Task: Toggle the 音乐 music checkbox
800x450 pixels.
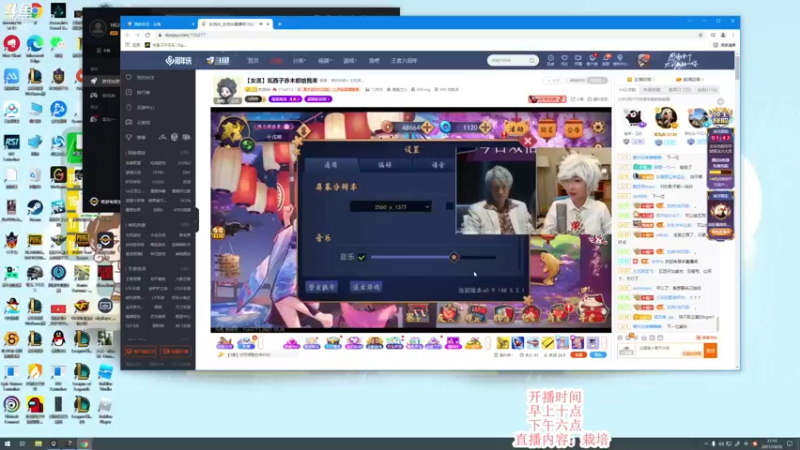Action: click(x=362, y=257)
